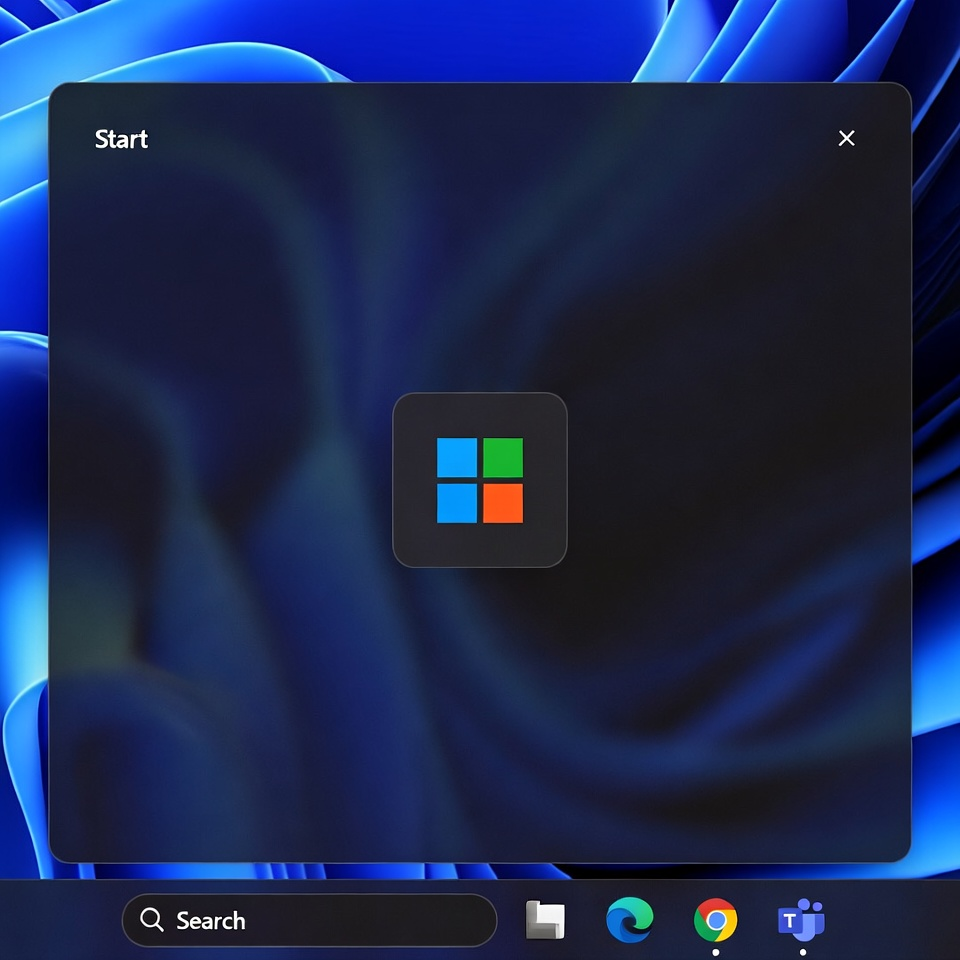This screenshot has height=960, width=960.
Task: Click the green square of the Windows logo
Action: point(503,458)
